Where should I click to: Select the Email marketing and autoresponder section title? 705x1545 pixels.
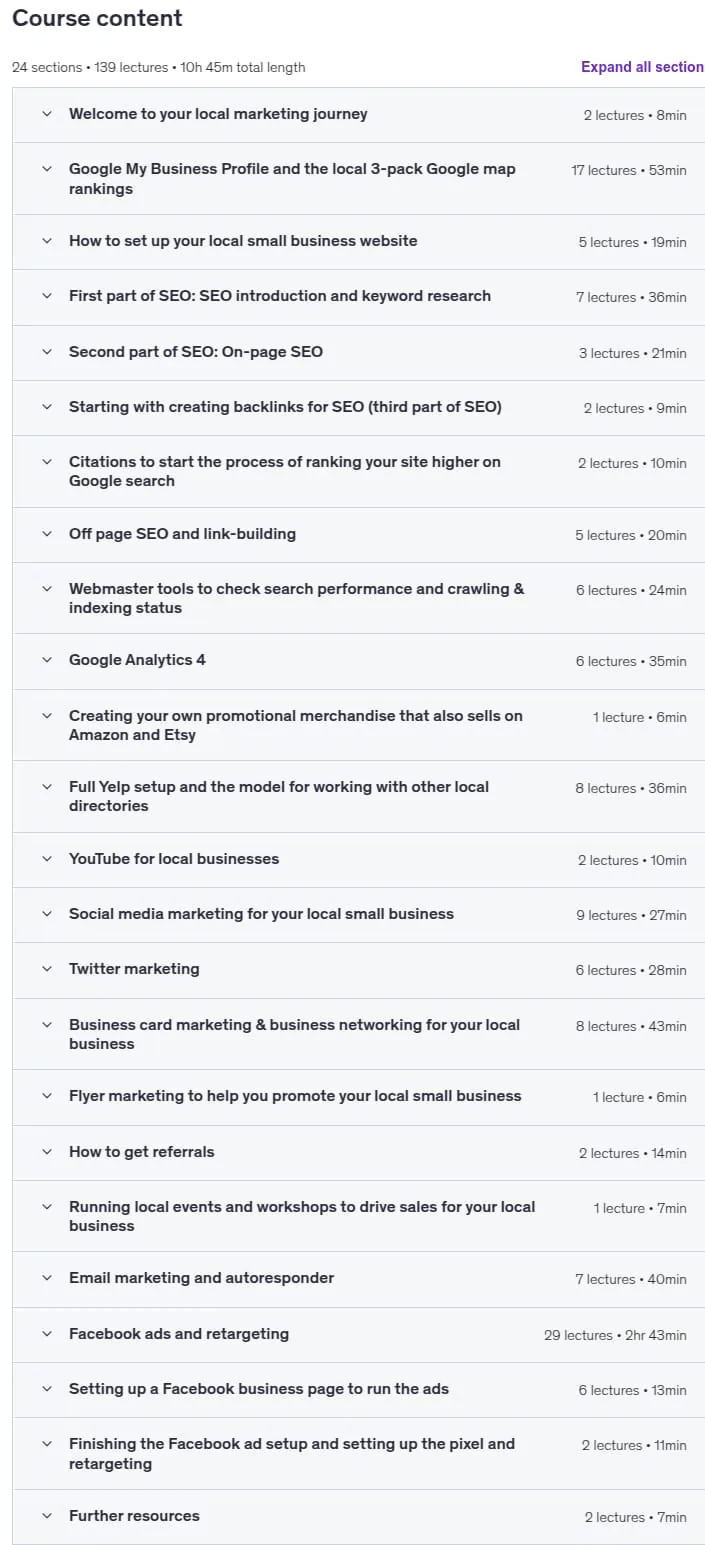[x=202, y=1278]
